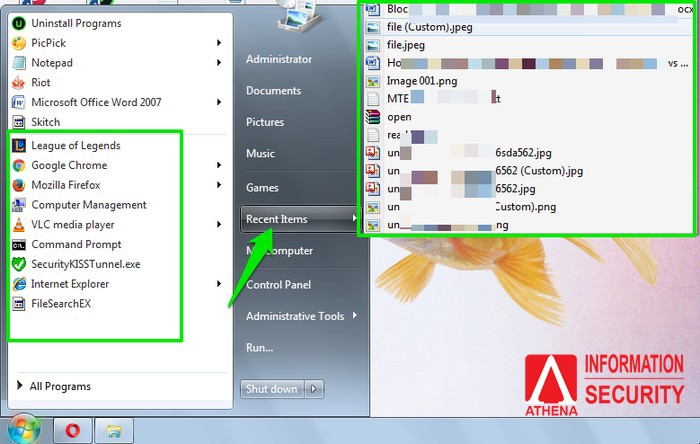
Task: Click the Opera icon in taskbar
Action: click(72, 431)
